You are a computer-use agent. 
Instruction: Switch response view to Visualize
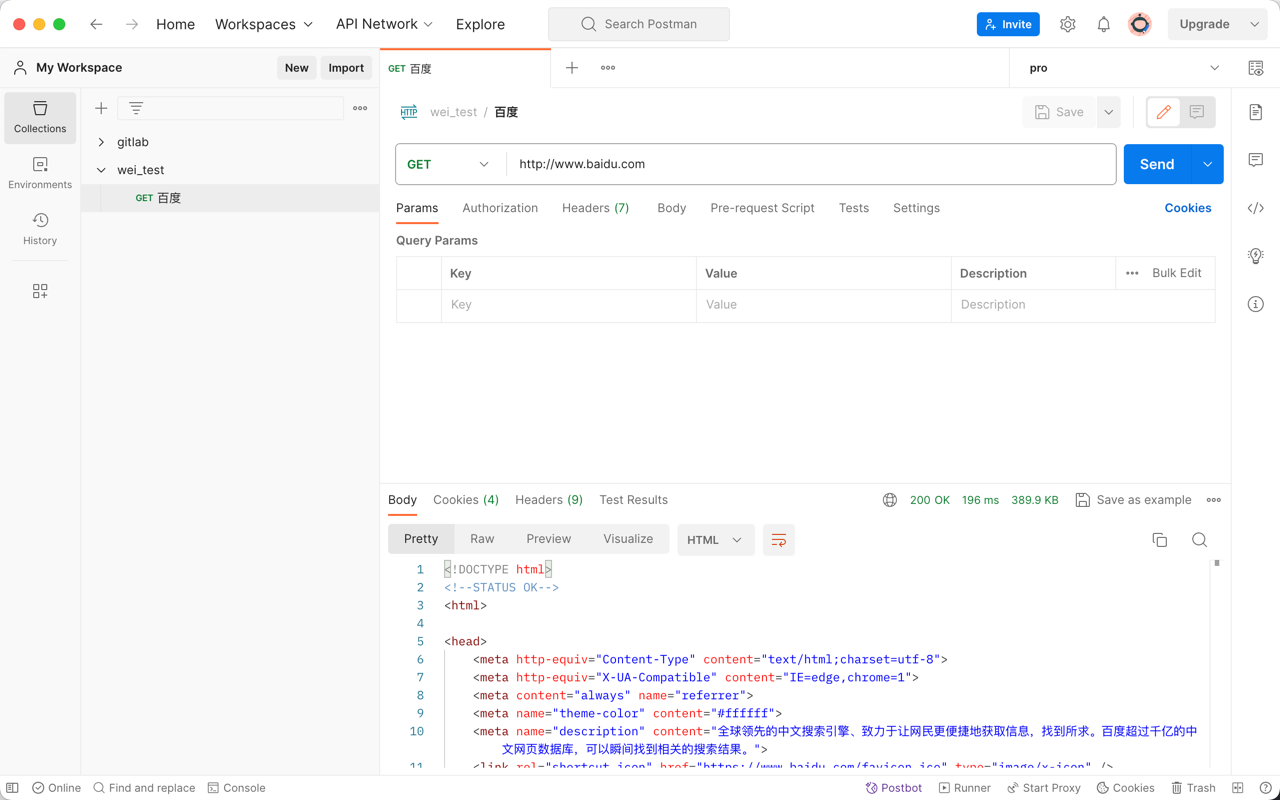pos(628,539)
